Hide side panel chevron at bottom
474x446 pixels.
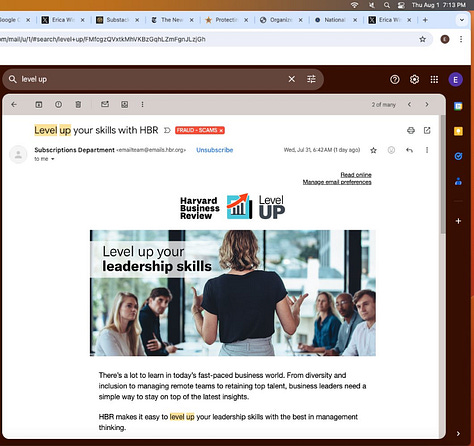[x=458, y=434]
